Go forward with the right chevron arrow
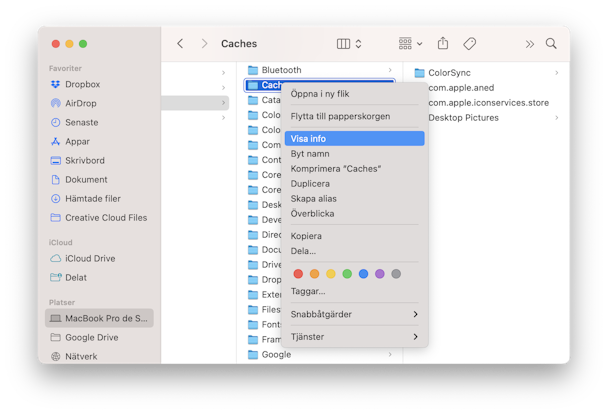 [204, 44]
